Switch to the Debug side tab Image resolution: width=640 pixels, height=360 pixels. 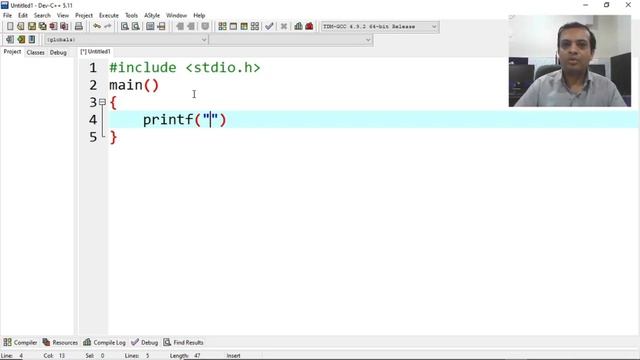[x=58, y=52]
